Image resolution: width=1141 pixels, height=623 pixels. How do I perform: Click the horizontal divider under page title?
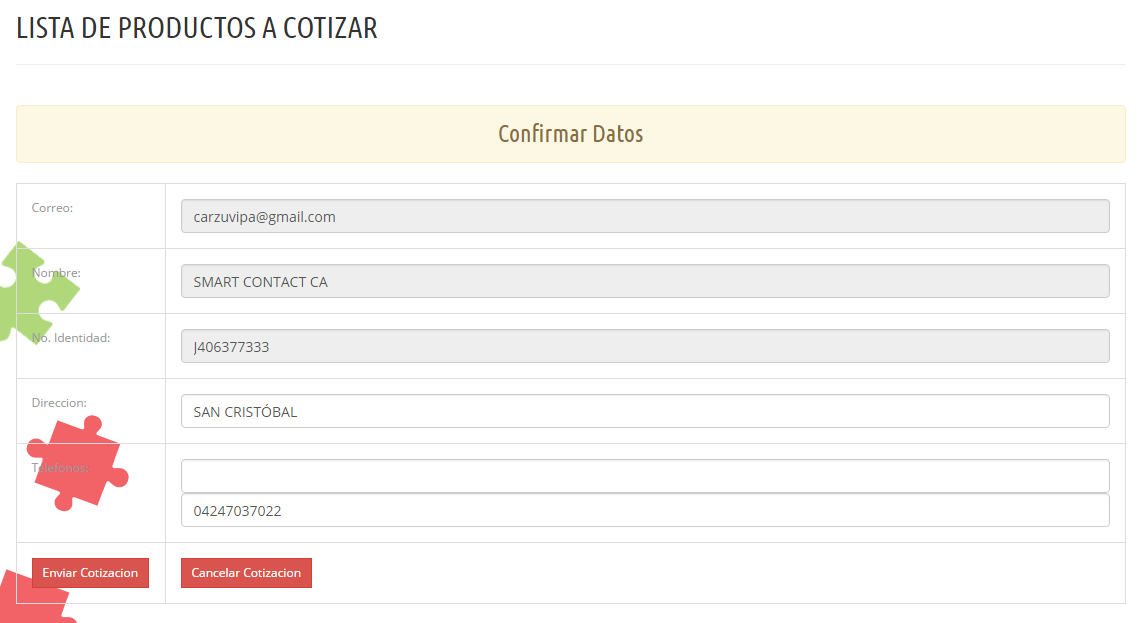click(570, 65)
